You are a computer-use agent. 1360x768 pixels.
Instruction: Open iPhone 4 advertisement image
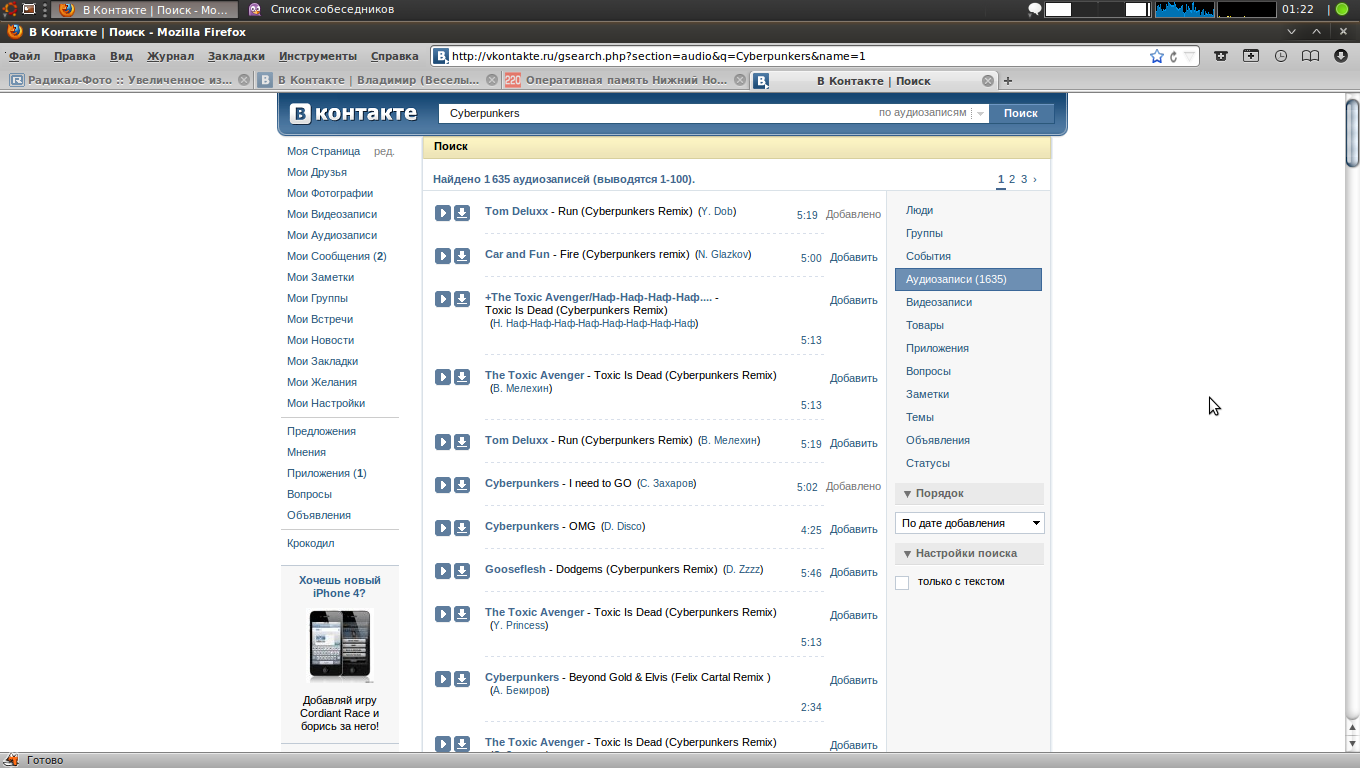coord(339,645)
